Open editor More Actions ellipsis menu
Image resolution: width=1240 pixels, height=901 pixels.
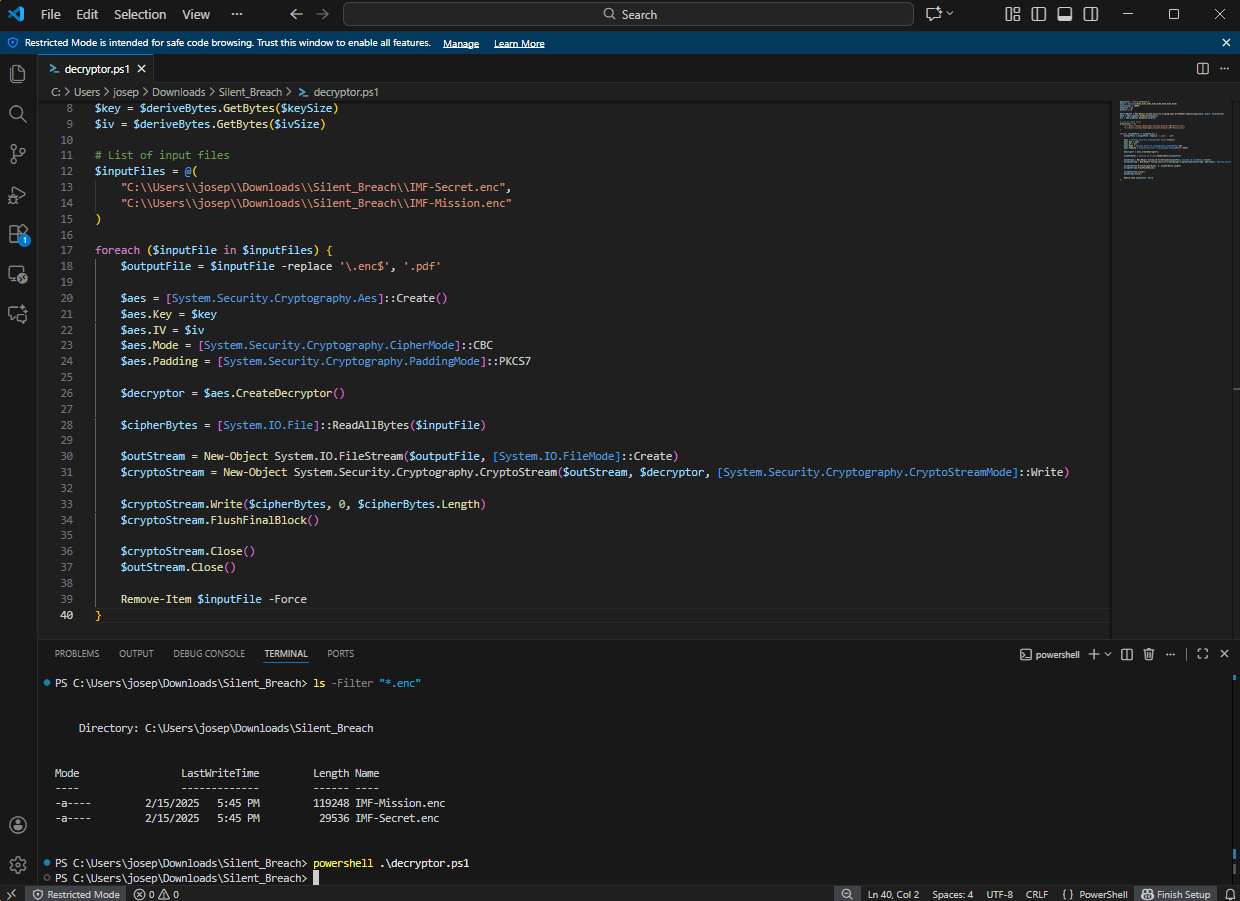click(1225, 68)
